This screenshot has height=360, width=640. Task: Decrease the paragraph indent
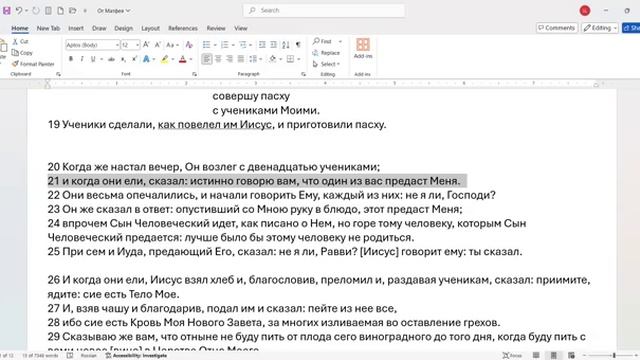pyautogui.click(x=262, y=44)
